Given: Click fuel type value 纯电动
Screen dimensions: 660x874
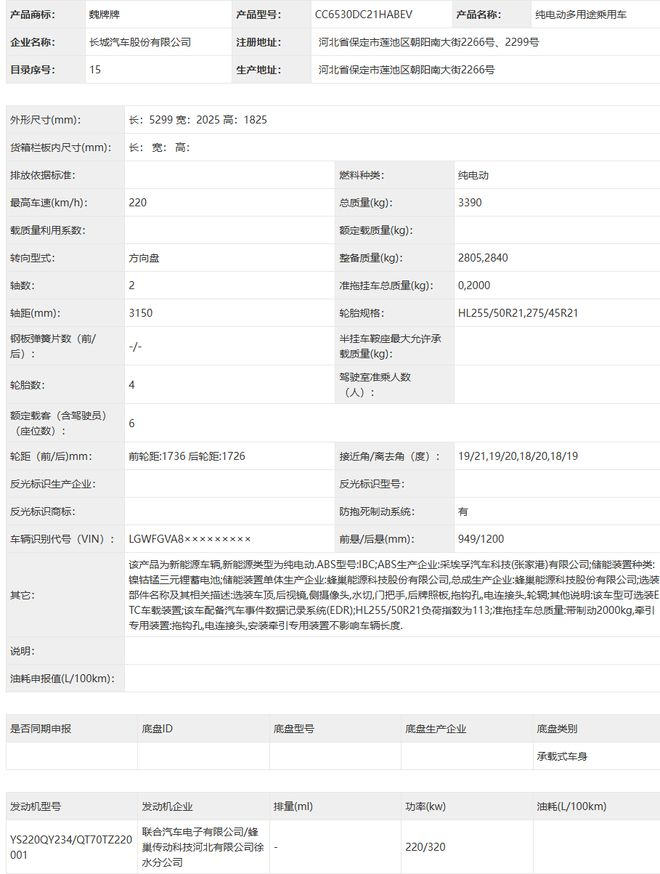Looking at the screenshot, I should coord(473,175).
